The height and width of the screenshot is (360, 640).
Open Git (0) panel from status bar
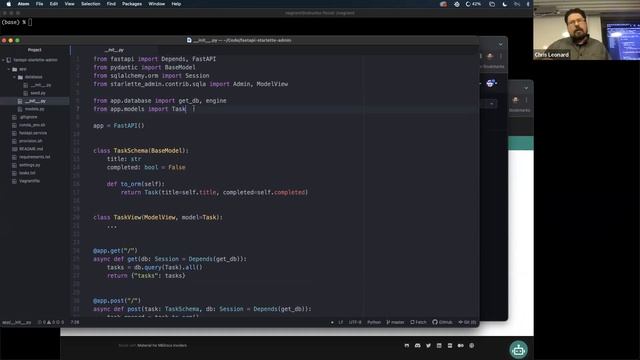pyautogui.click(x=467, y=322)
